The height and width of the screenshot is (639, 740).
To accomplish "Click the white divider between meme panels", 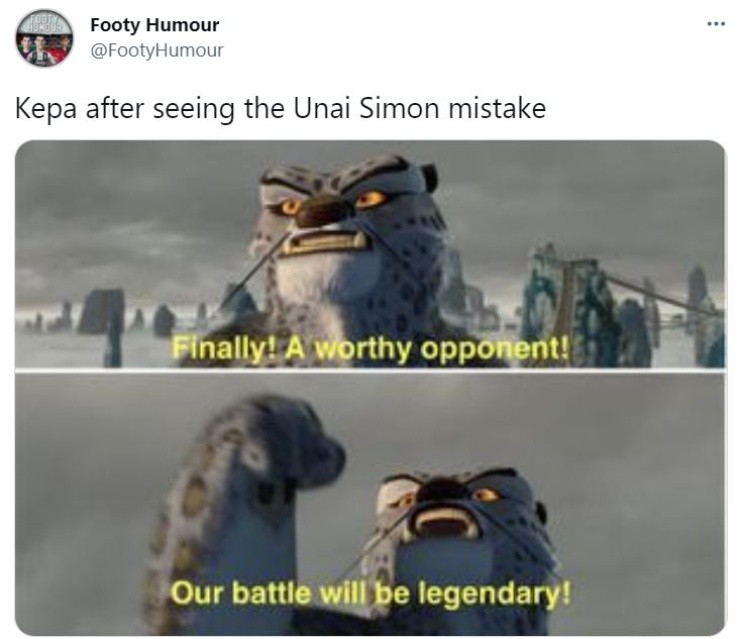I will click(x=370, y=370).
